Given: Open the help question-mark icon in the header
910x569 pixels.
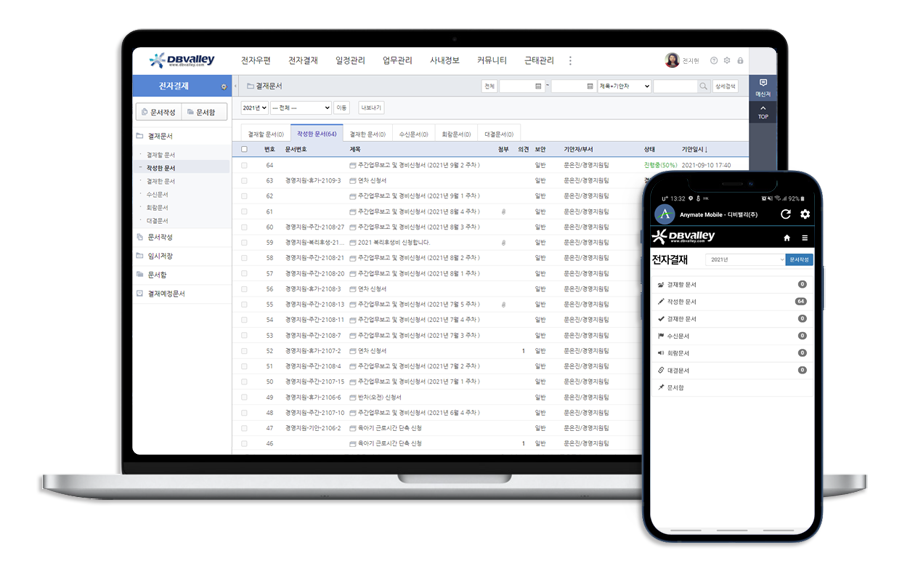Looking at the screenshot, I should pos(714,60).
